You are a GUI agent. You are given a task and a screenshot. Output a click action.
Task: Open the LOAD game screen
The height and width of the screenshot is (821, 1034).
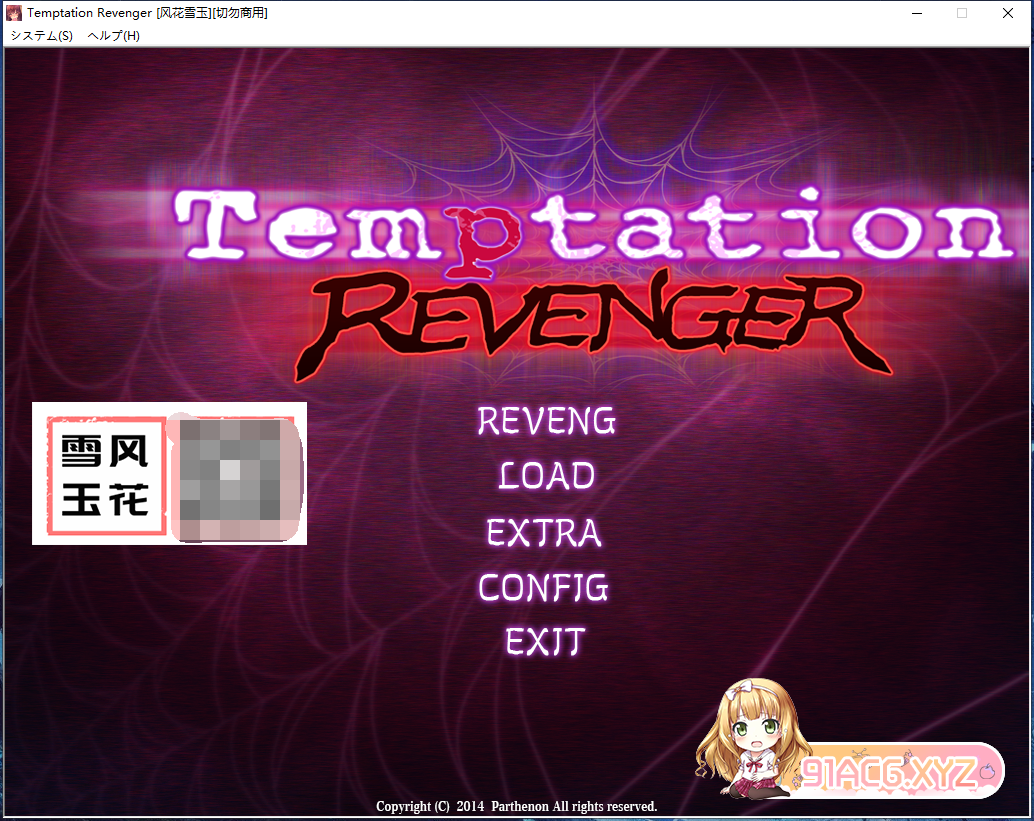tap(546, 475)
